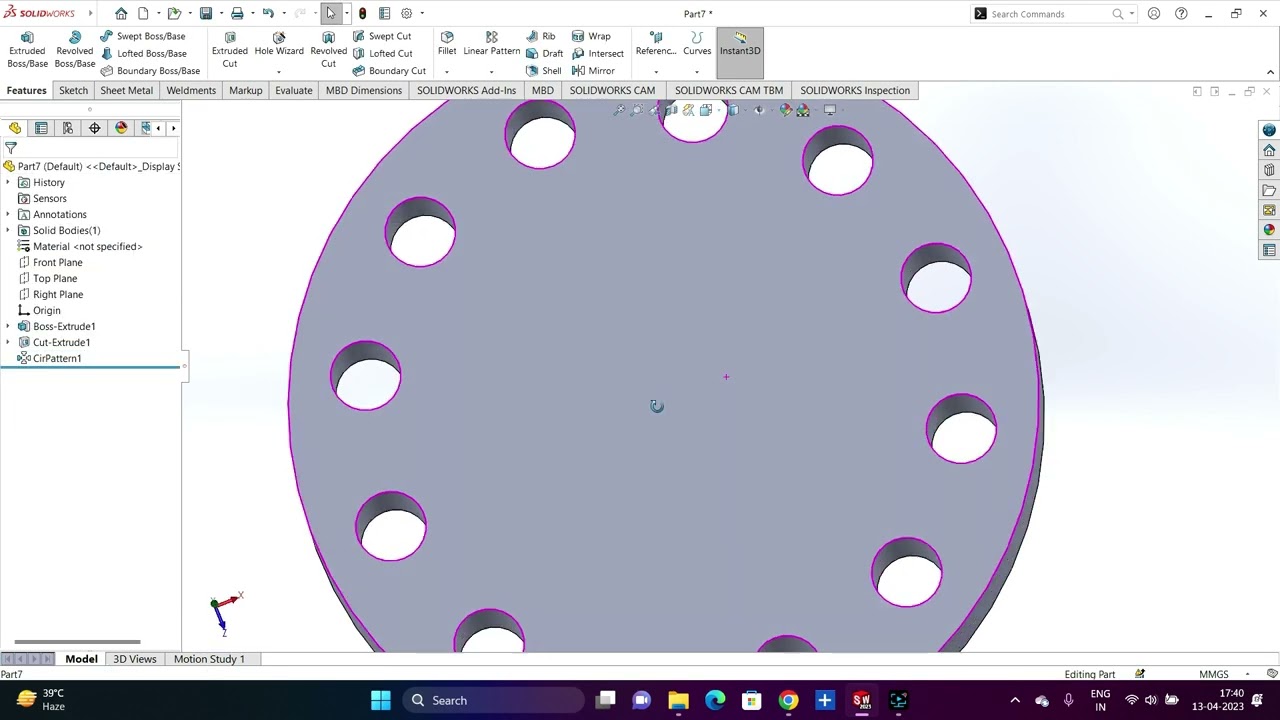Start the Linear Pattern tool

click(x=491, y=45)
